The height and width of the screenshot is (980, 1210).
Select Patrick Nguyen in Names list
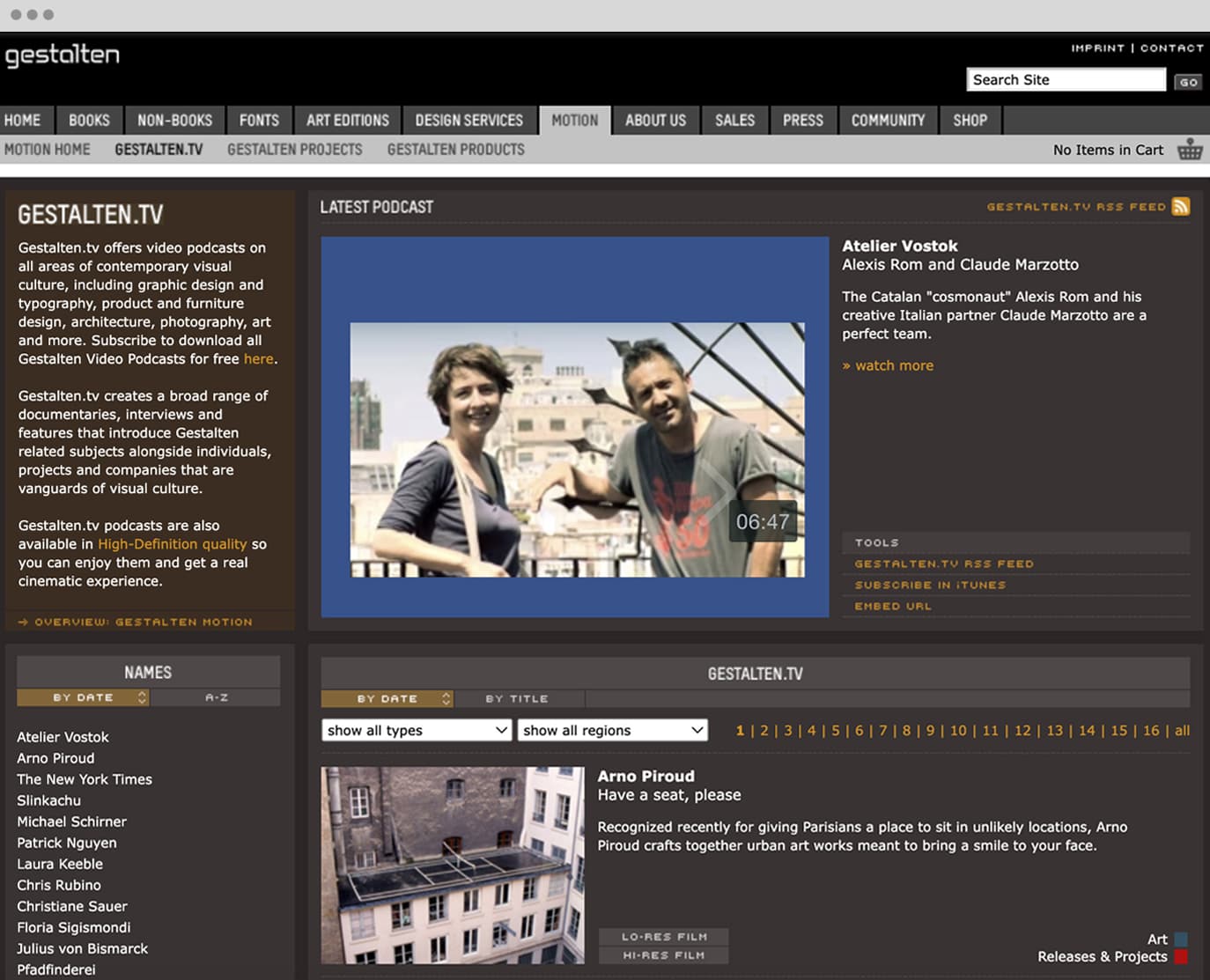(67, 843)
